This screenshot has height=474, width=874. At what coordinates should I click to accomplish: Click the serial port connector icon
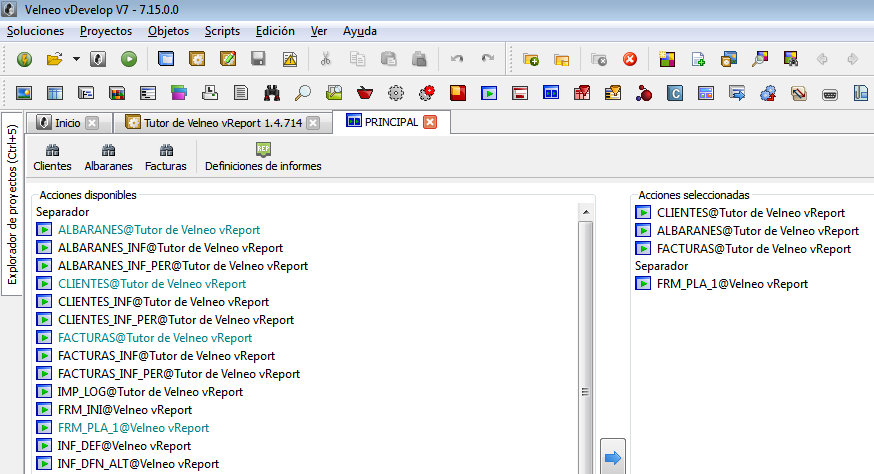[x=829, y=94]
